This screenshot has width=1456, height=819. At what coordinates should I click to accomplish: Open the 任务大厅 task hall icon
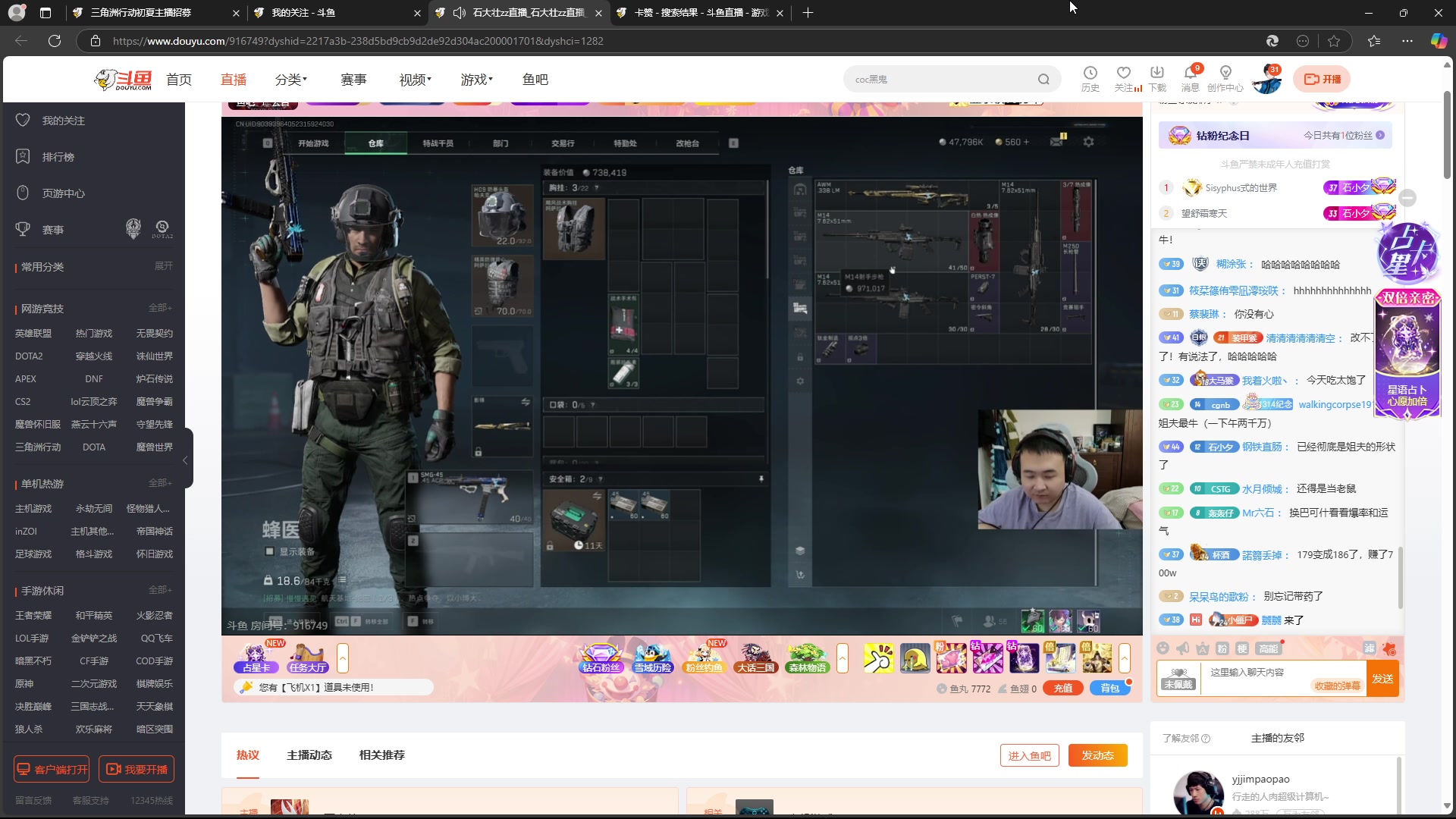pos(307,657)
